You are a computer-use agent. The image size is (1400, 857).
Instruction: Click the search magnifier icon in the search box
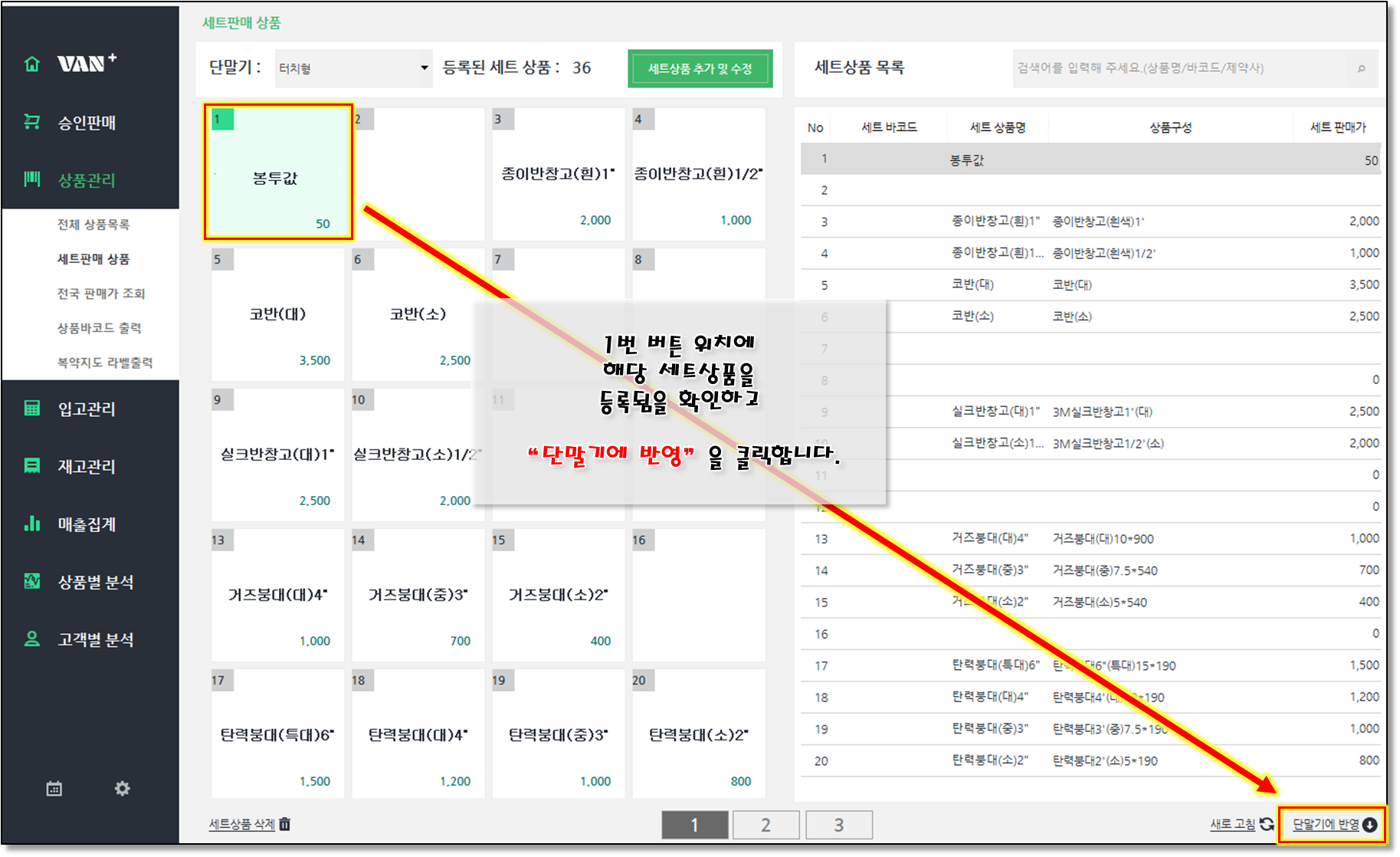click(x=1361, y=68)
